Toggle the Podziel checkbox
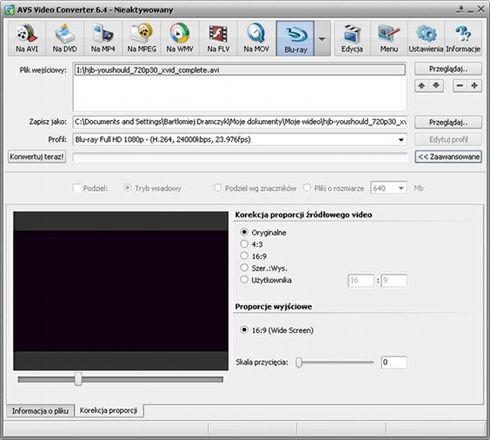 coord(77,188)
